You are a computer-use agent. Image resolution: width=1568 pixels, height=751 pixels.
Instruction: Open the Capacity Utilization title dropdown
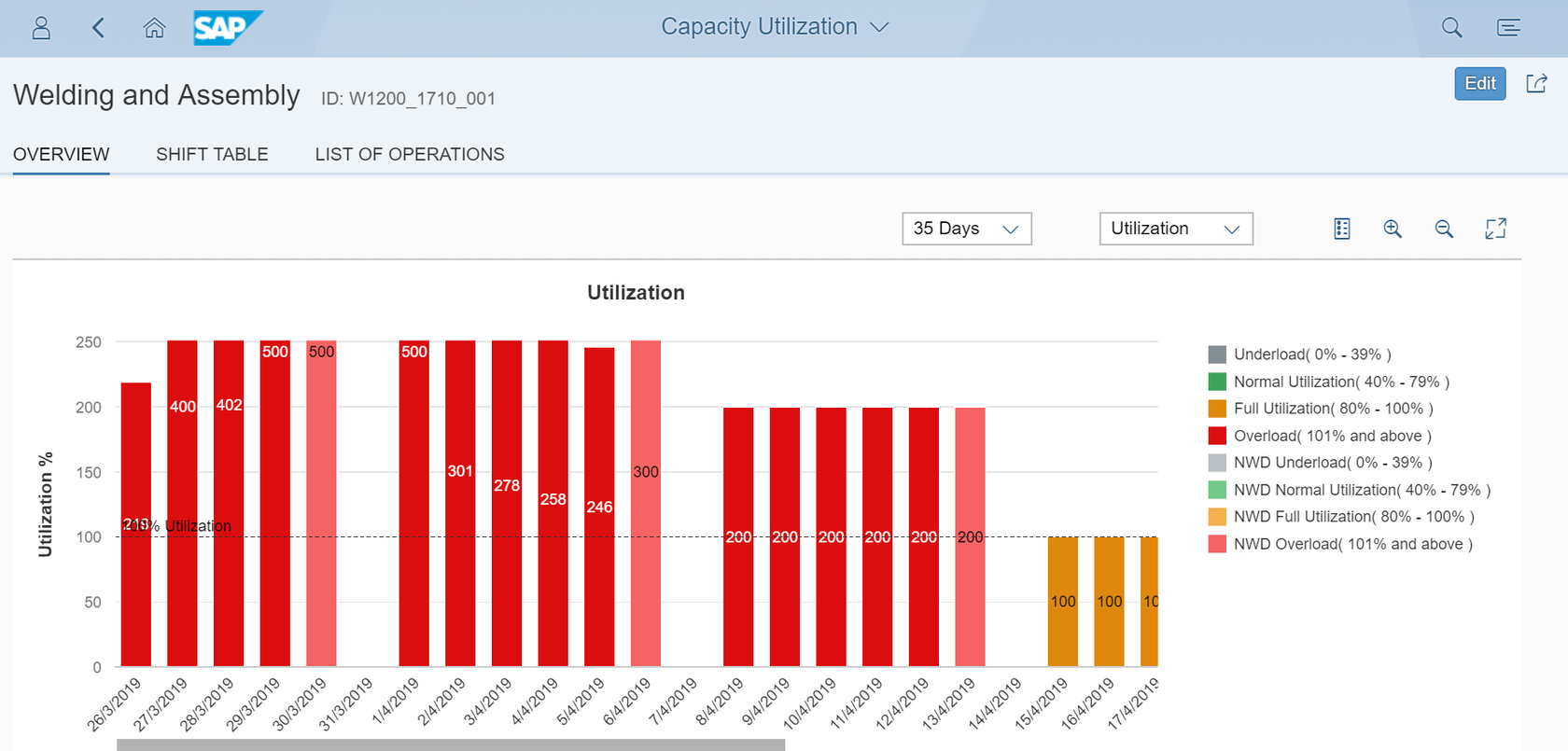(775, 27)
